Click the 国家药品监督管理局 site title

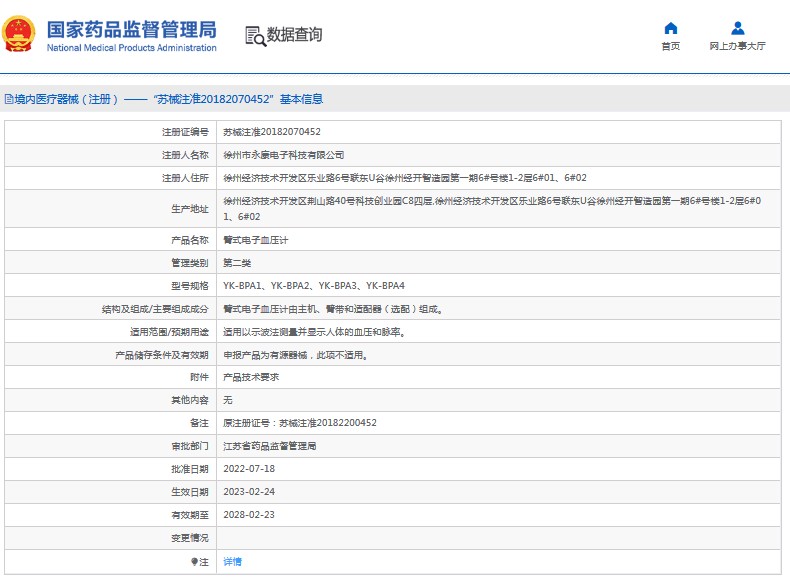click(131, 28)
